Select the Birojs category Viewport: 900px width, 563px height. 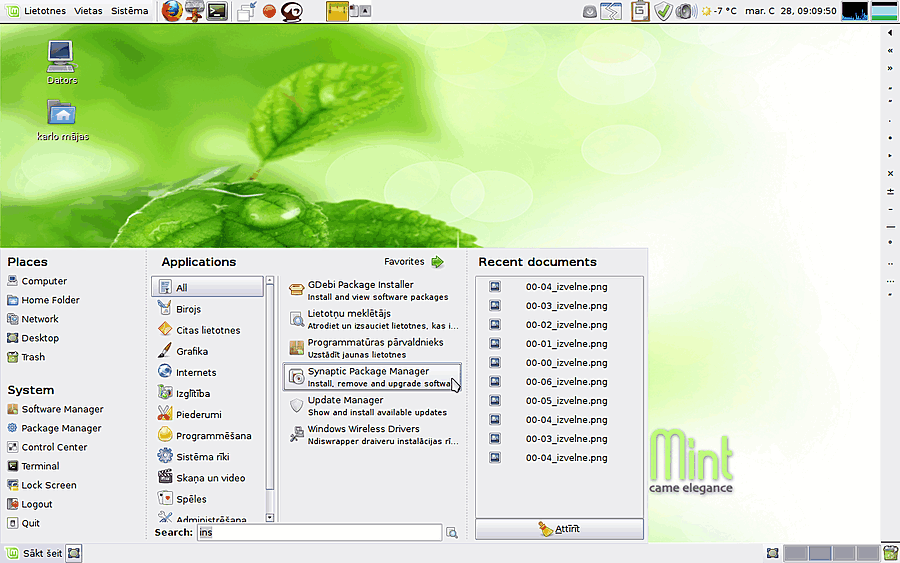207,309
